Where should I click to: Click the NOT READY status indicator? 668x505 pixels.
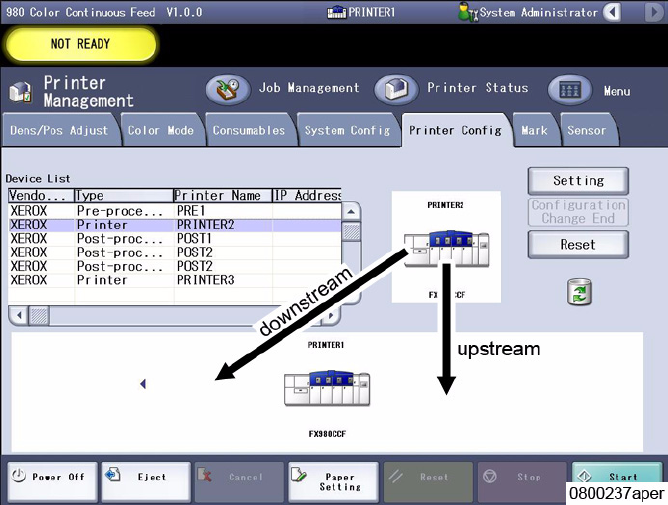pos(81,44)
